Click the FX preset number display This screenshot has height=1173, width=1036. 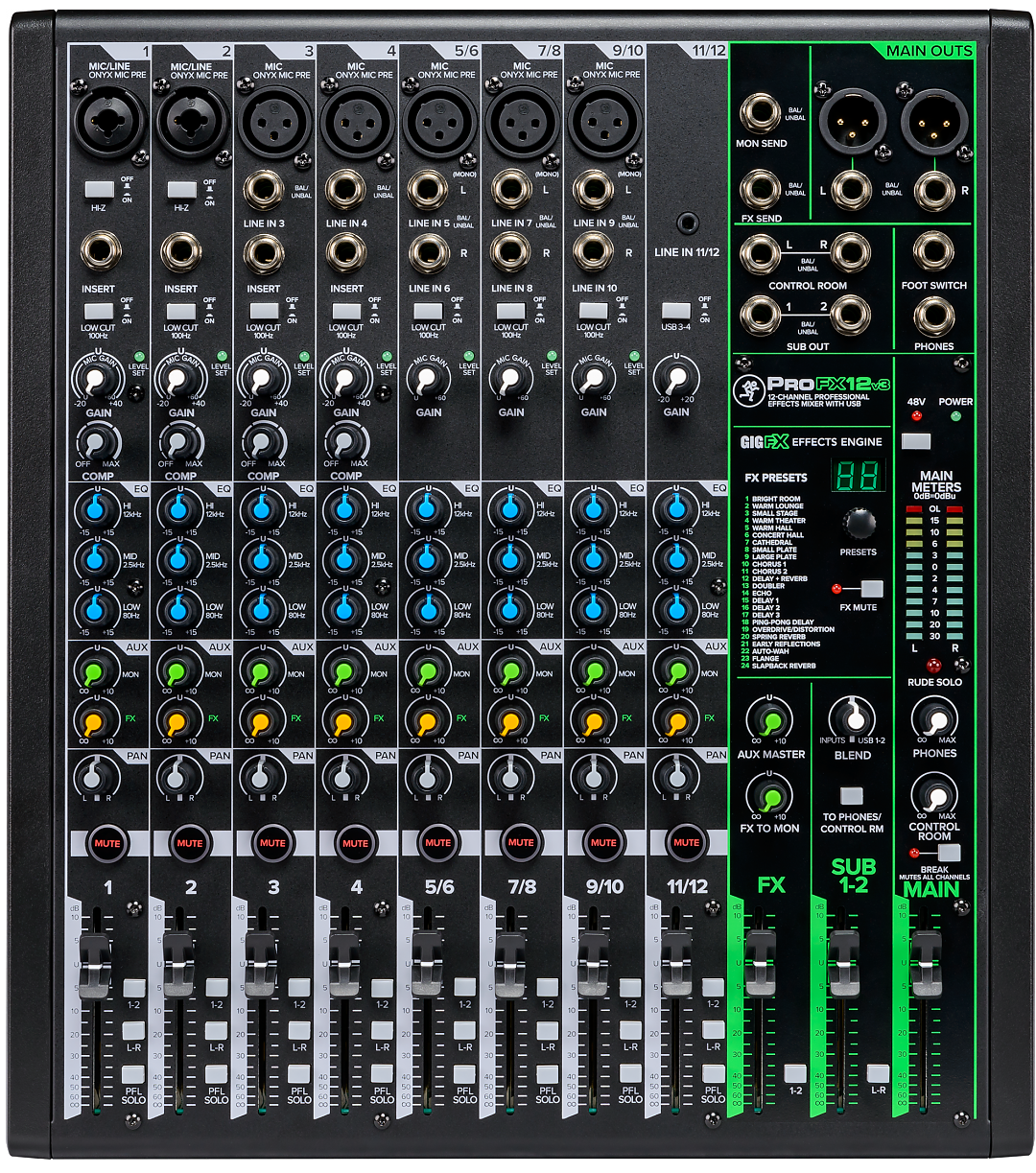tap(858, 476)
